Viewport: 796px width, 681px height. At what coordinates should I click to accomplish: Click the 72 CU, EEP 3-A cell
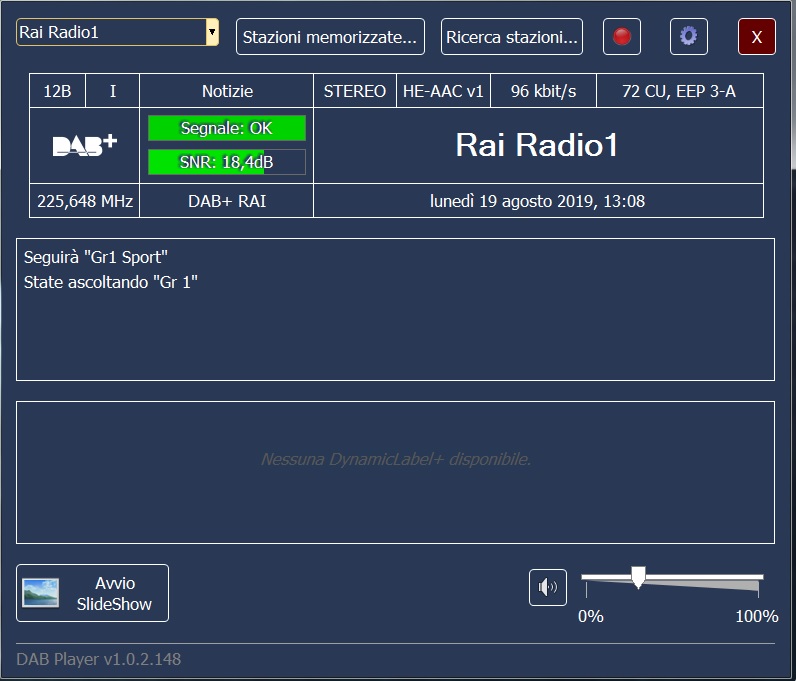(679, 91)
